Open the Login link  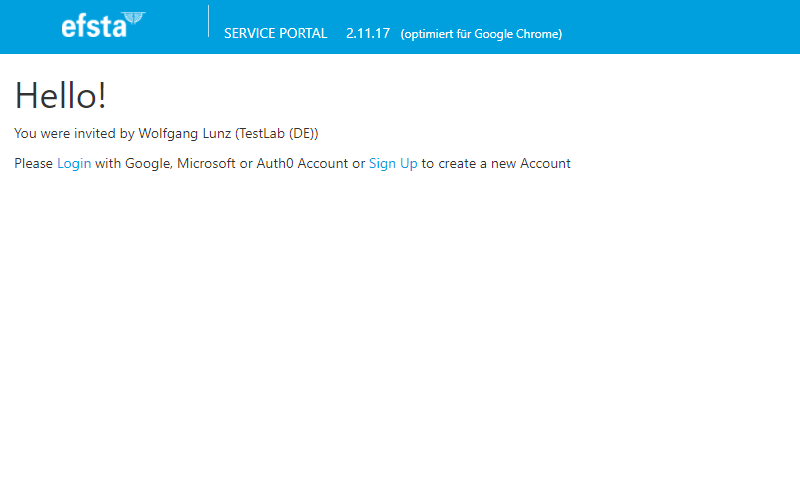[x=74, y=164]
